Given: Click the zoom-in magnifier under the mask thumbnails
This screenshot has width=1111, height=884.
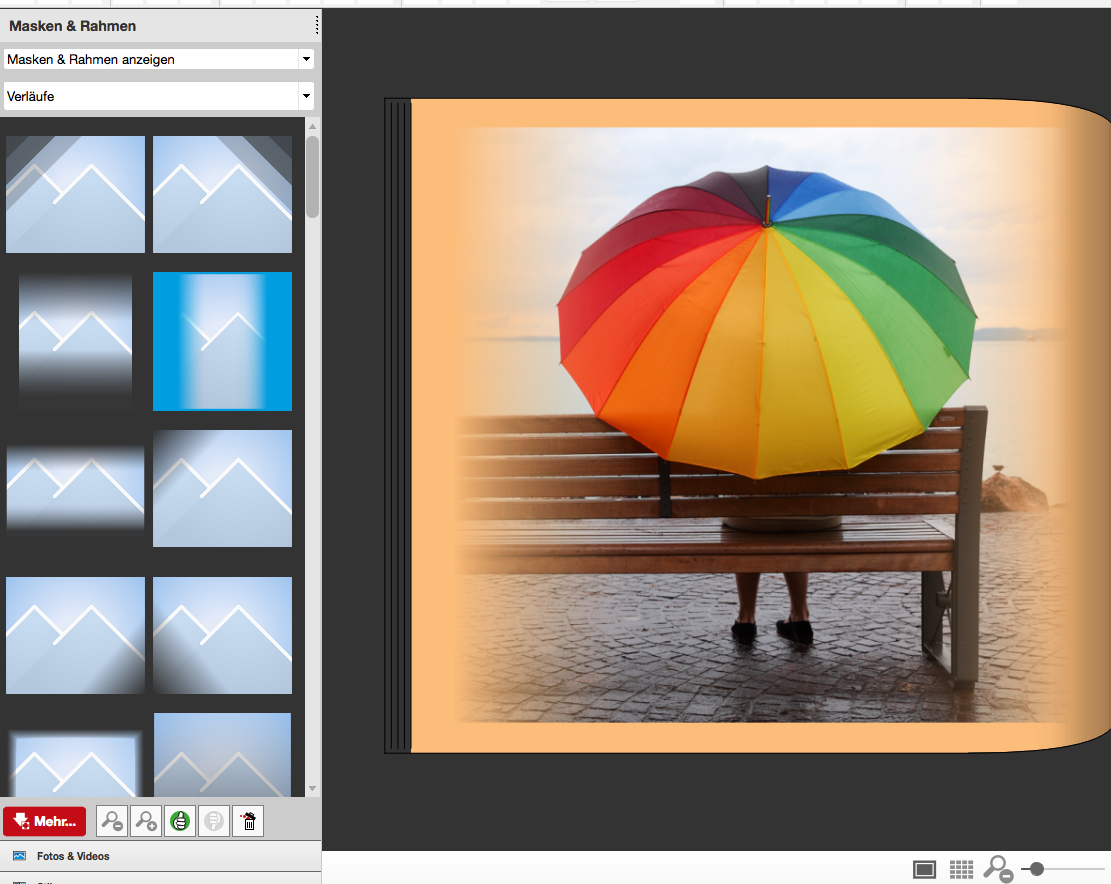Looking at the screenshot, I should tap(146, 822).
